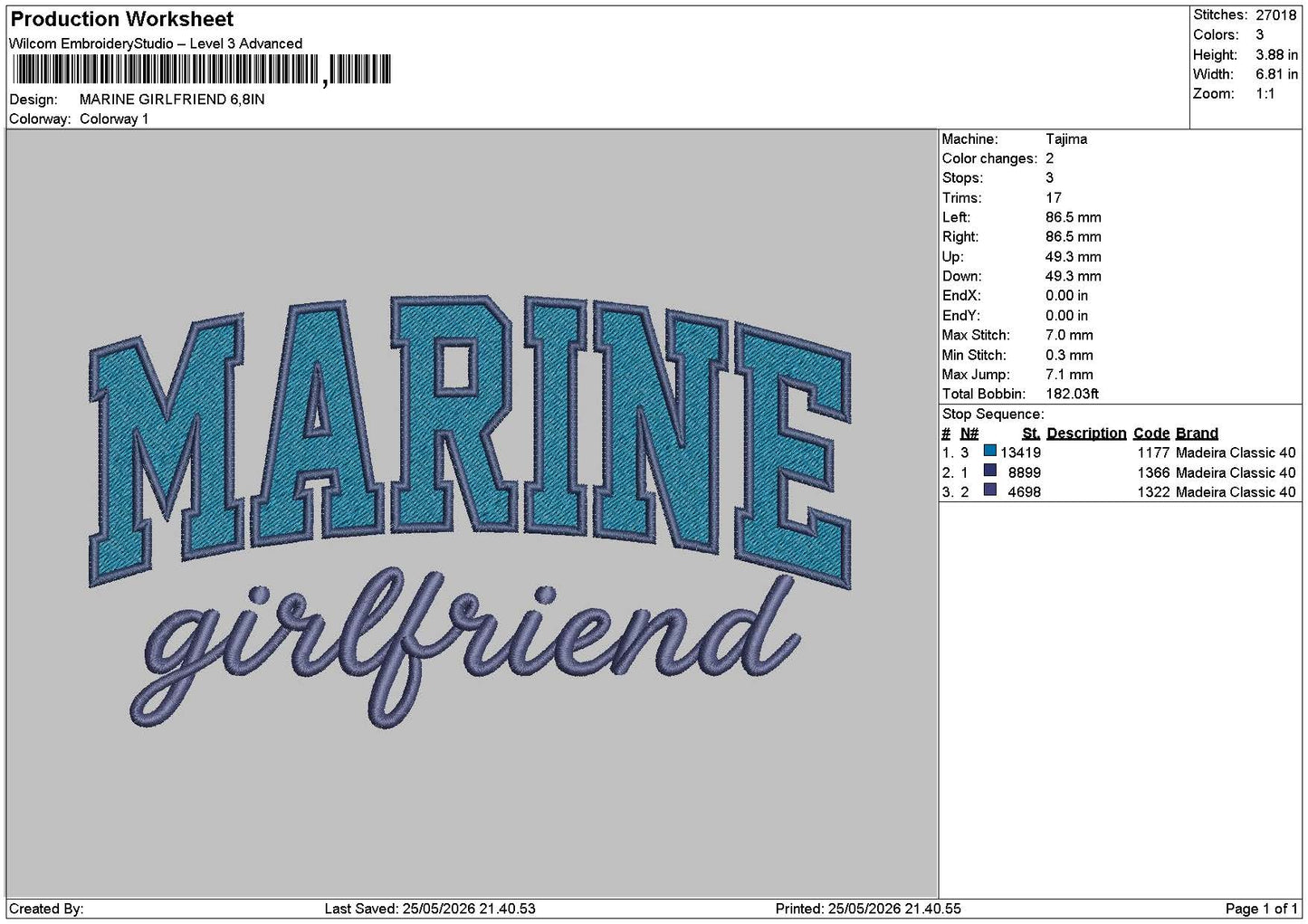
Task: Click the 'St.' column header
Action: [1031, 433]
